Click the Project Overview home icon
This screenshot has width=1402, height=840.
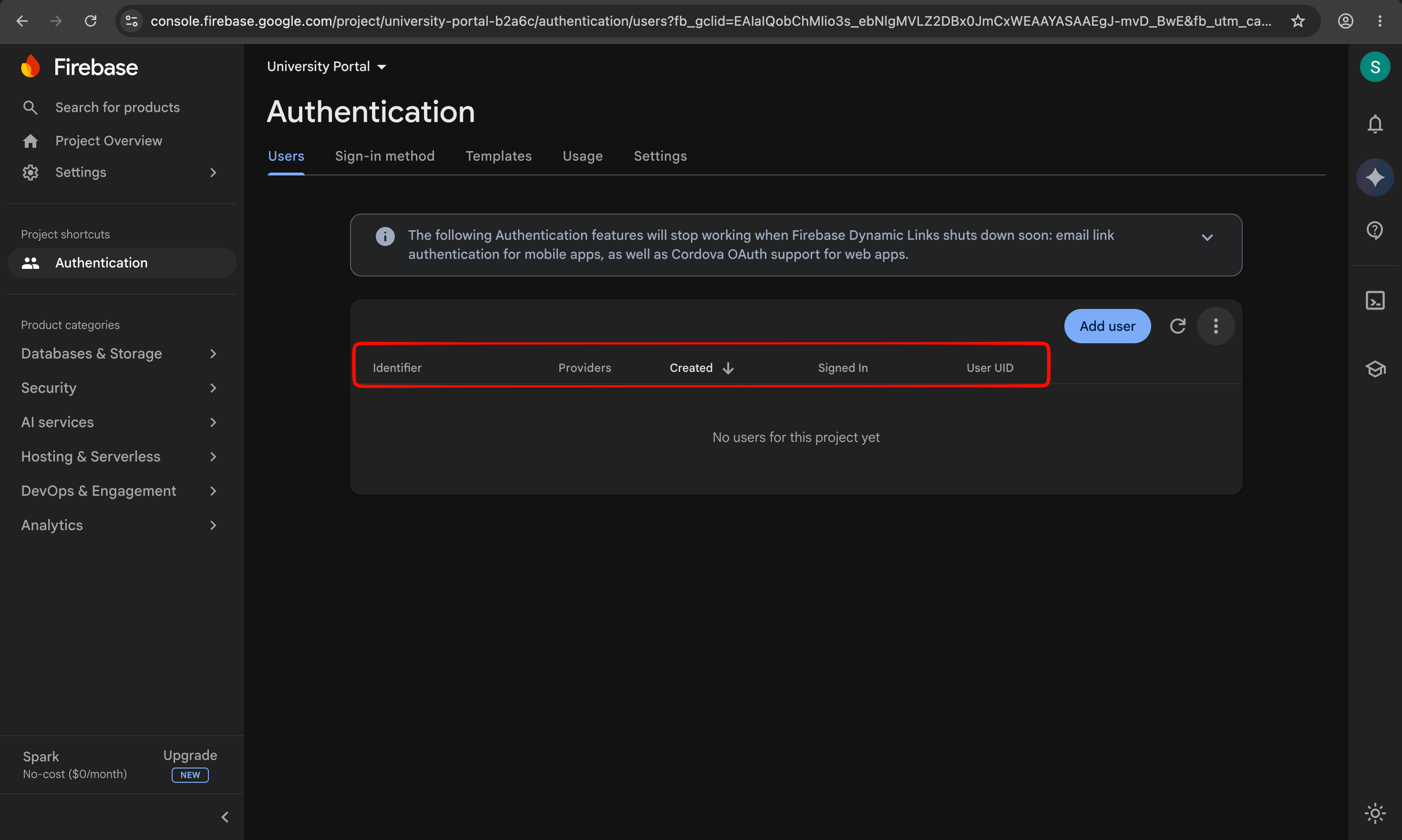(31, 141)
